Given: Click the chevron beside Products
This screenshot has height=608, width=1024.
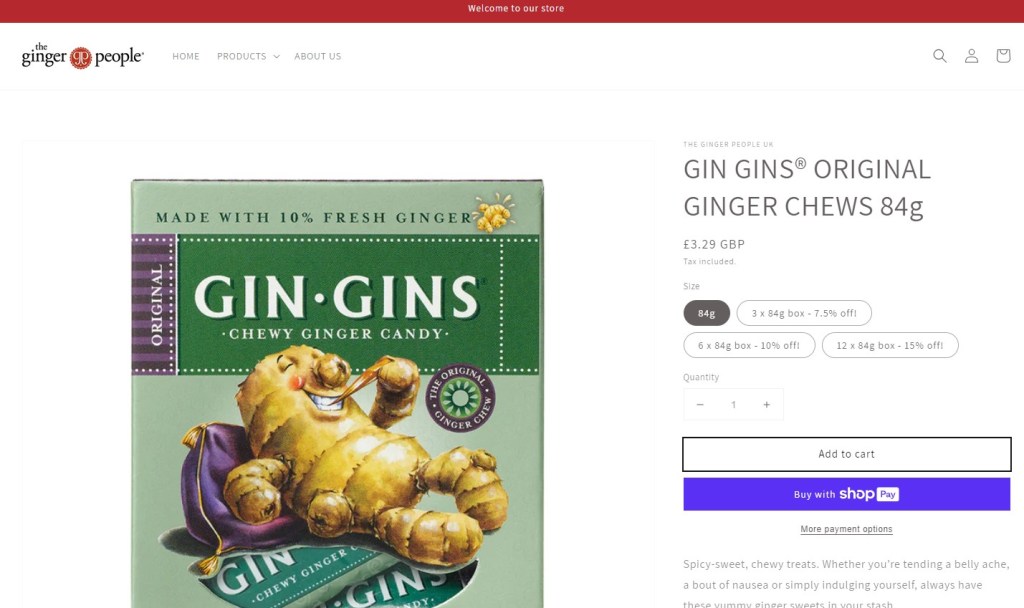Looking at the screenshot, I should [276, 57].
